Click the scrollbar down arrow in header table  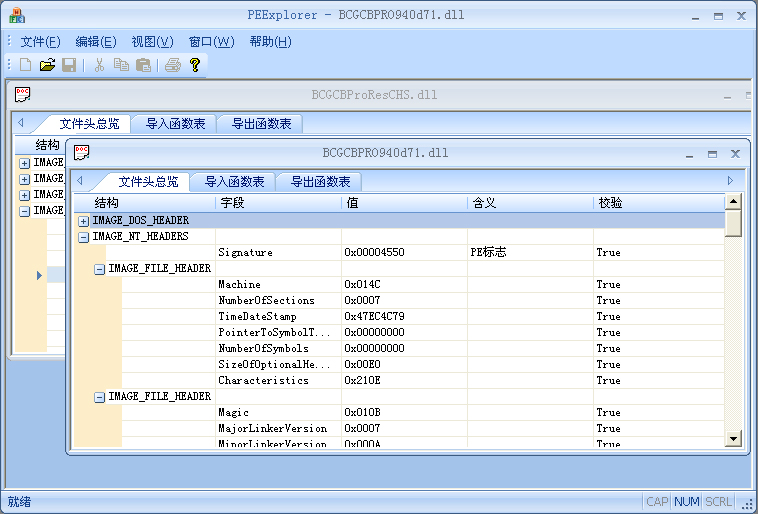click(x=733, y=439)
